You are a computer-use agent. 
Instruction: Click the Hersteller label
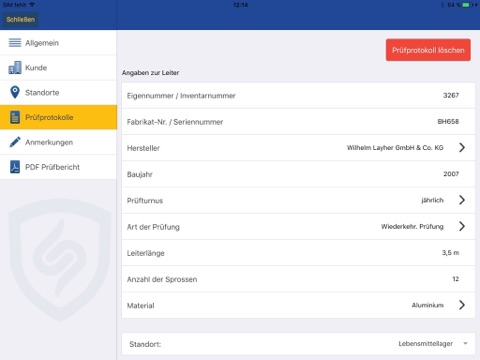(143, 148)
